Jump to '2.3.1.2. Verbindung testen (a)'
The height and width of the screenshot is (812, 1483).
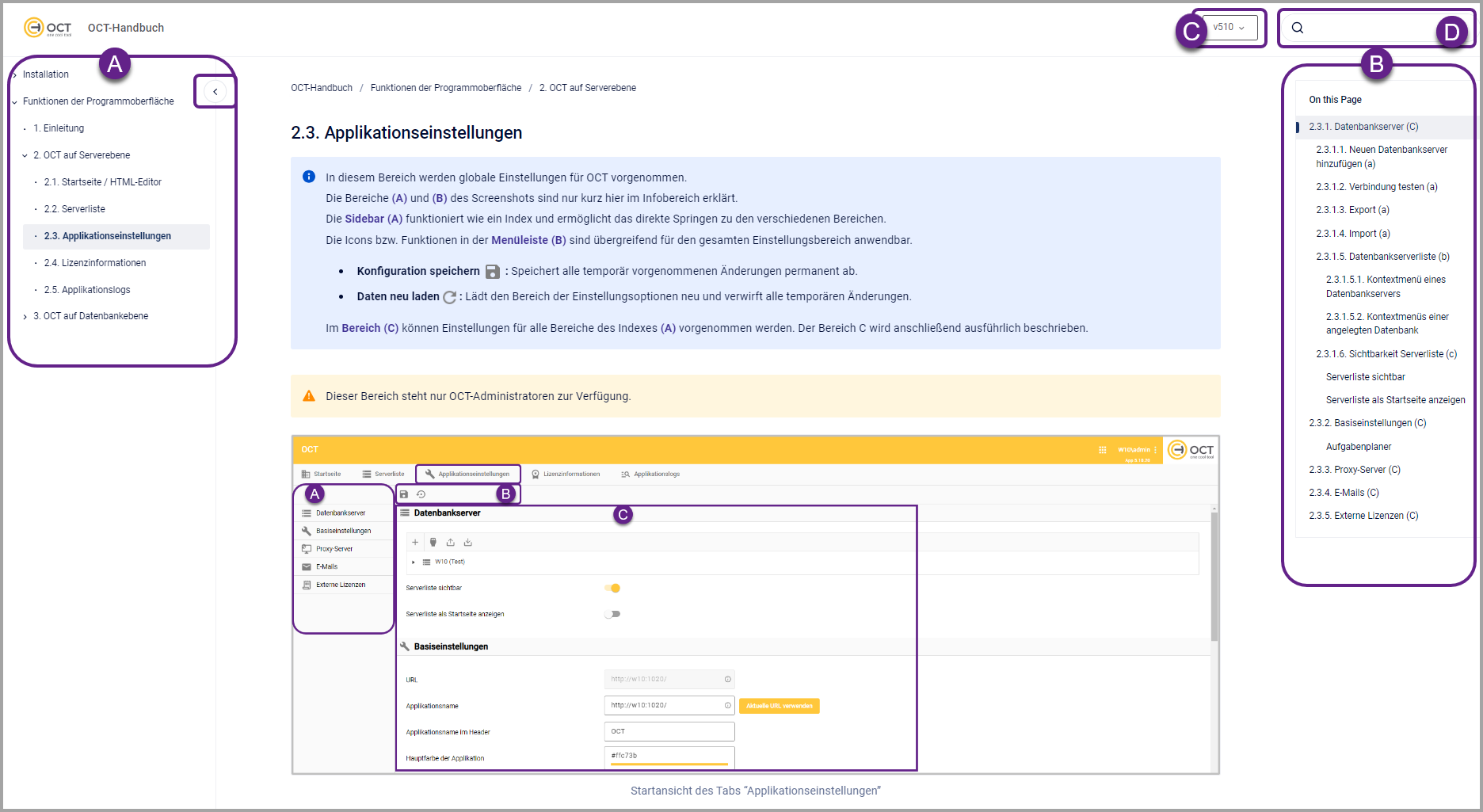[x=1377, y=187]
